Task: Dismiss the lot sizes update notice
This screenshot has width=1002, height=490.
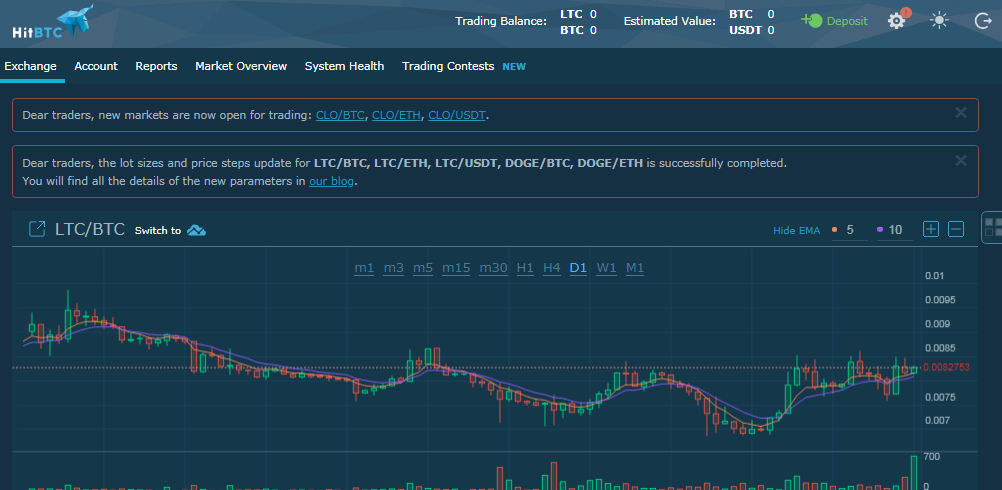Action: [960, 160]
